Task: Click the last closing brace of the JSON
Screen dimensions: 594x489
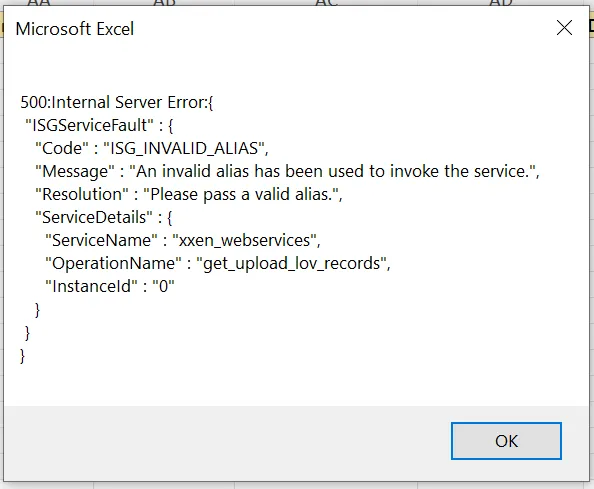Action: [x=22, y=356]
